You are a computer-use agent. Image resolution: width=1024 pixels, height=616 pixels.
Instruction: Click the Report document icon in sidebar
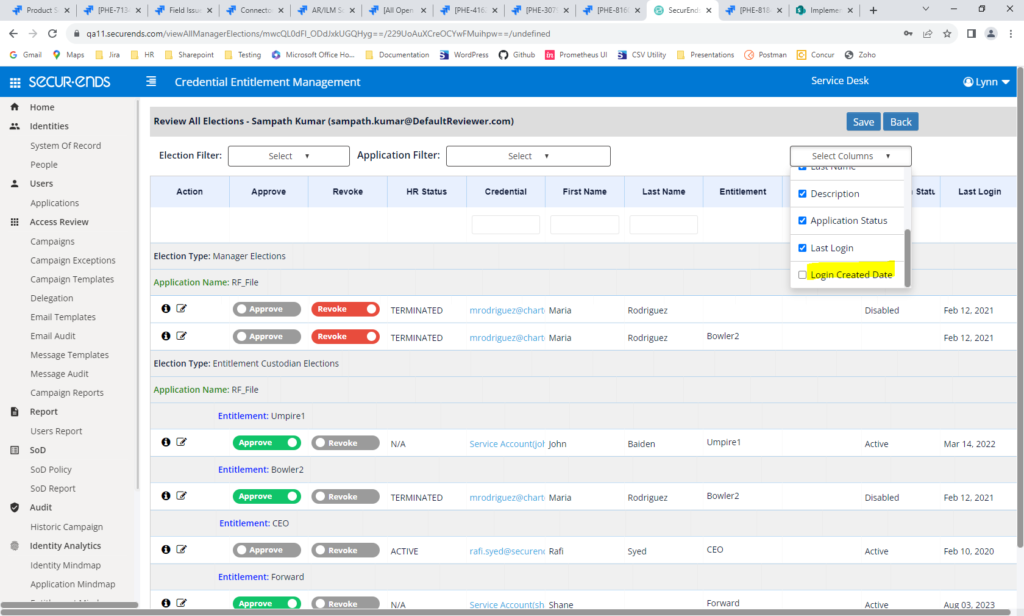[14, 412]
